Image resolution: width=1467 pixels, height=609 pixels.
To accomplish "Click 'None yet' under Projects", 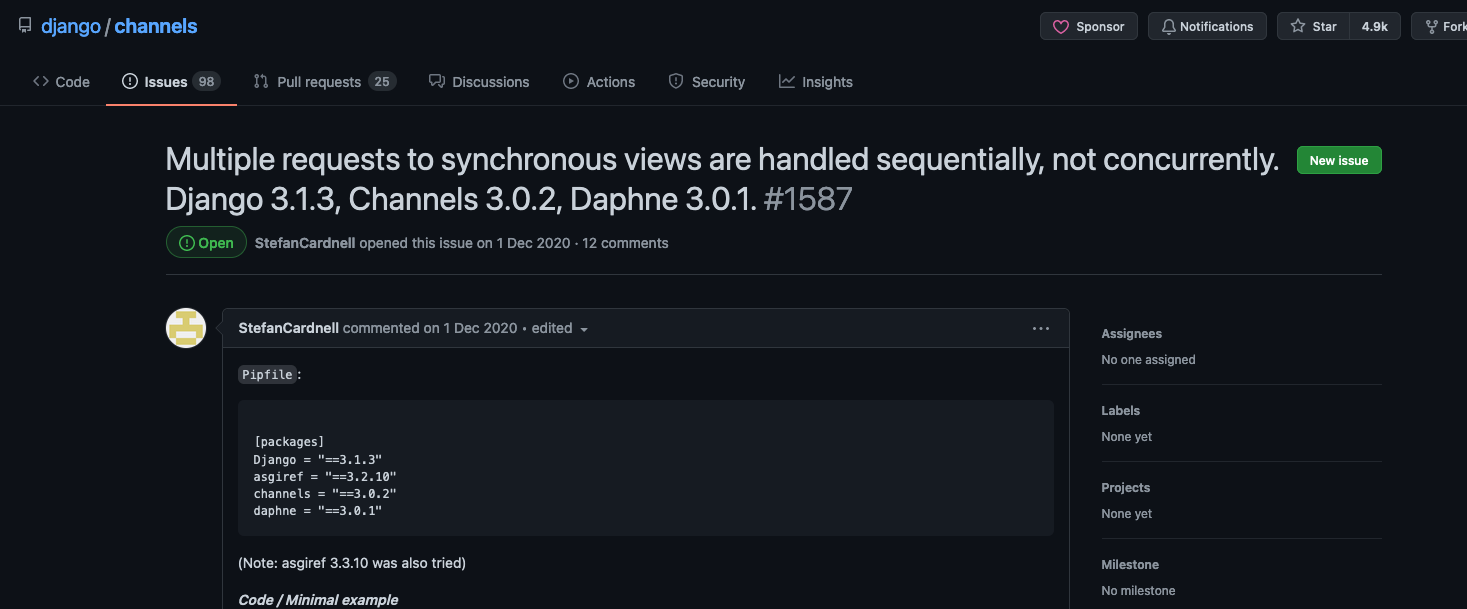I will click(x=1126, y=514).
